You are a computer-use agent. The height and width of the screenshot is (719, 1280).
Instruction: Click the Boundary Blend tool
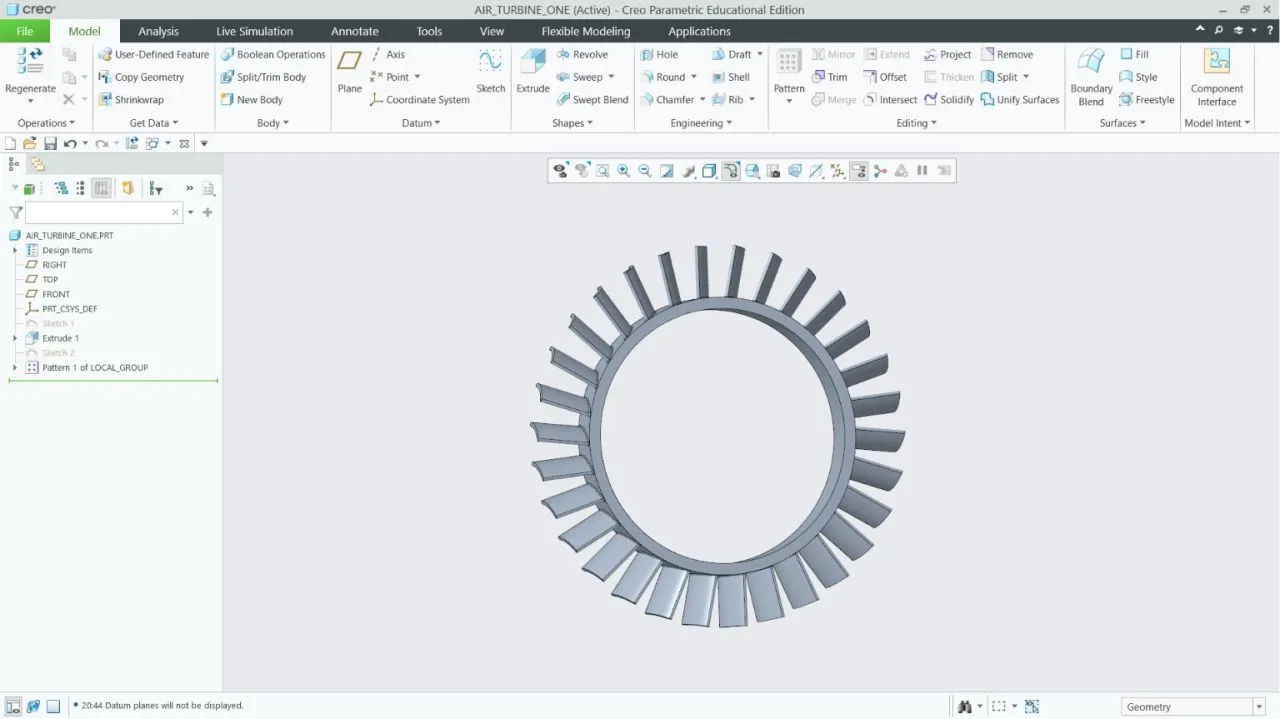(1091, 75)
